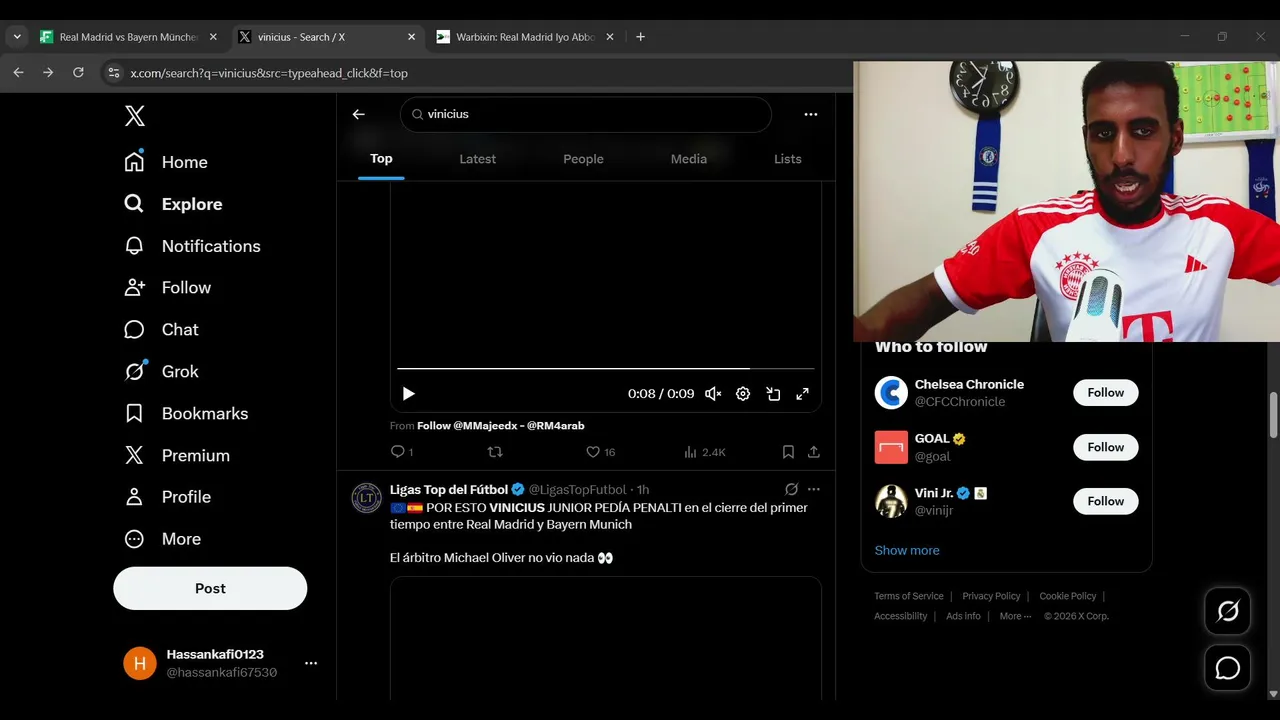The image size is (1280, 720).
Task: Open floating Grok button
Action: pyautogui.click(x=1228, y=611)
